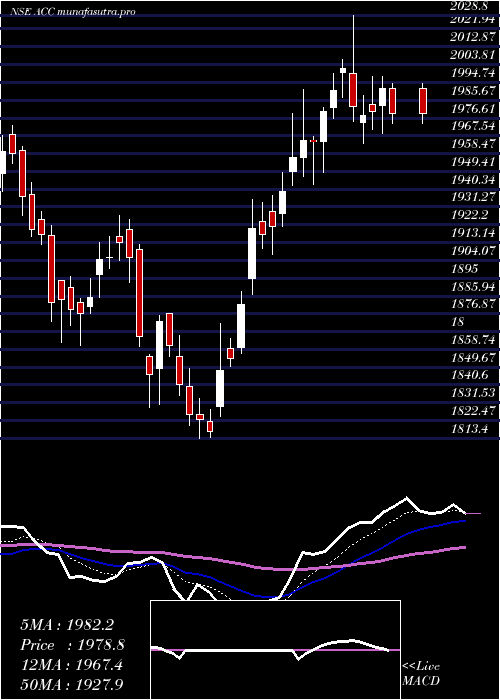Select the 2003.81 price axis label
Screen dimensions: 500x700
click(474, 54)
